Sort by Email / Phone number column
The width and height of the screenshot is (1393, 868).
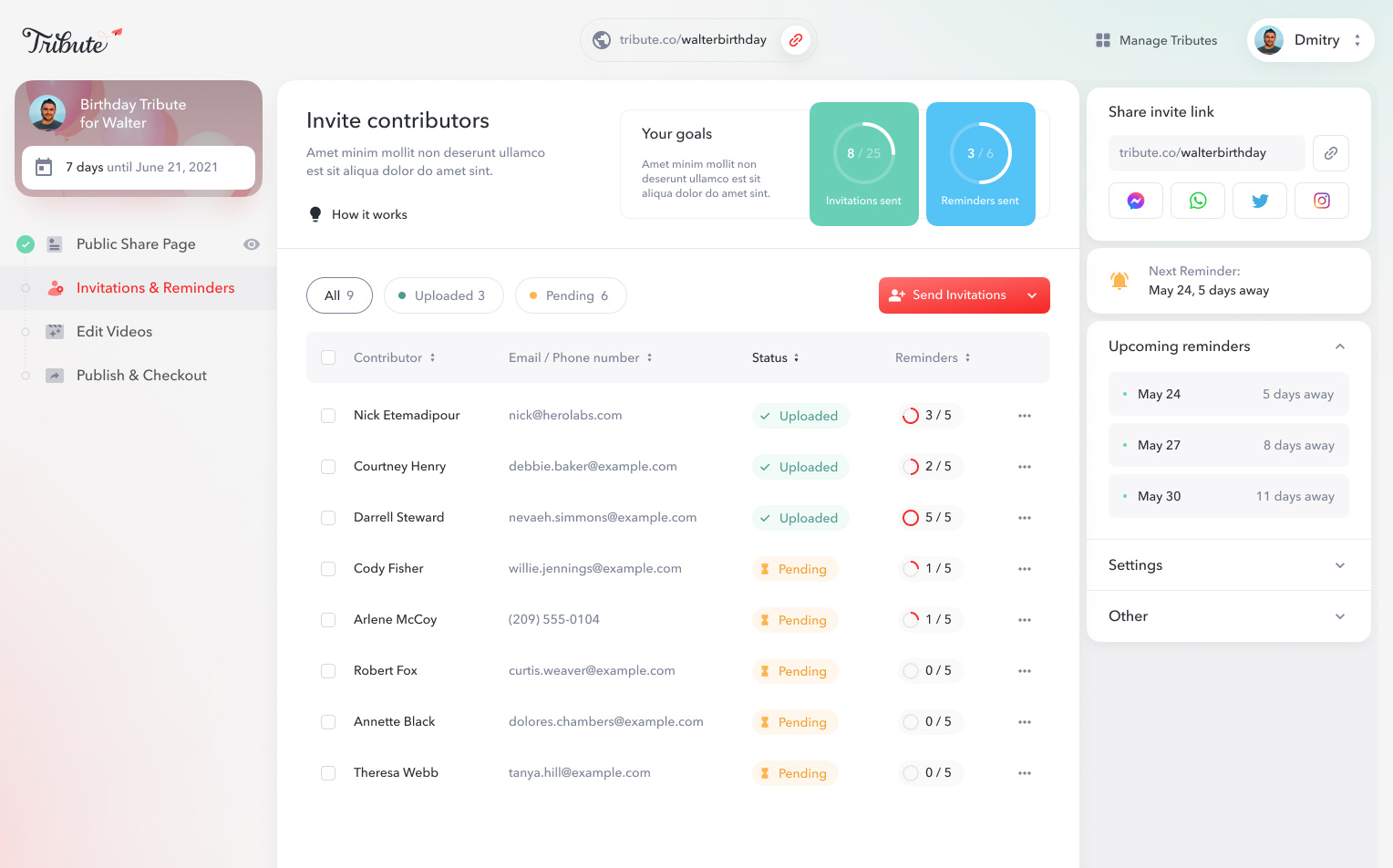[581, 357]
